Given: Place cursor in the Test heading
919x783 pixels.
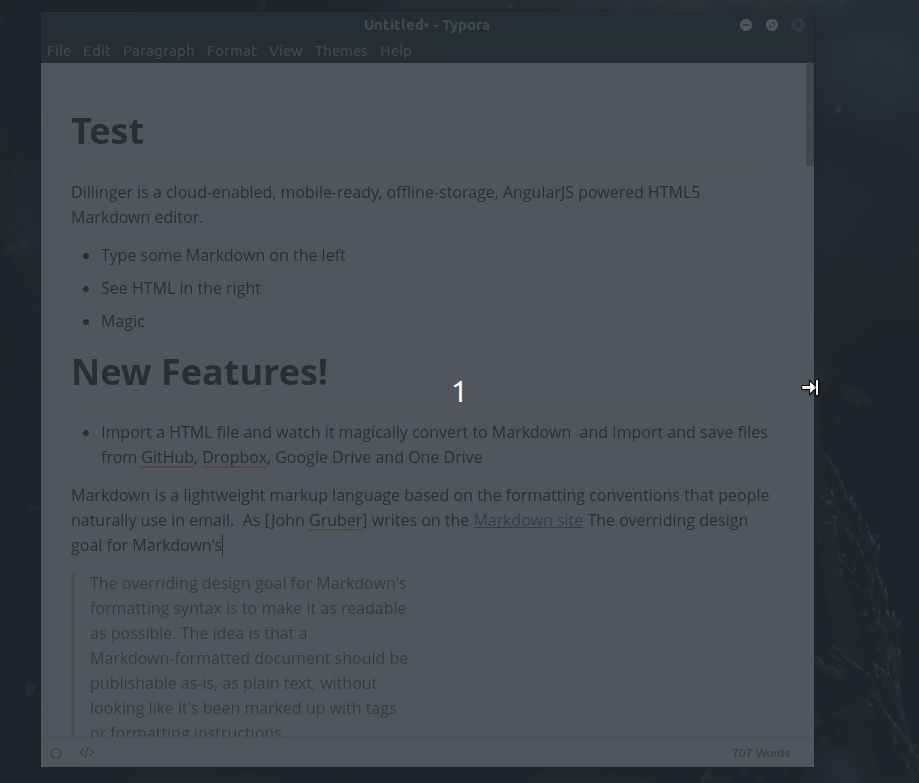Looking at the screenshot, I should (x=107, y=129).
